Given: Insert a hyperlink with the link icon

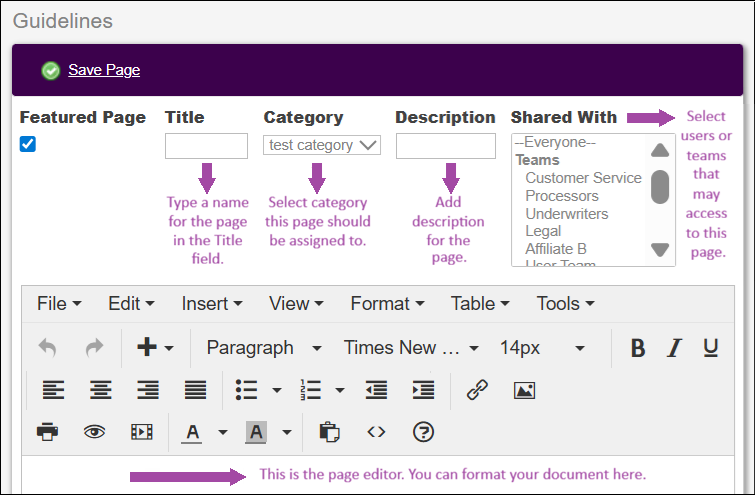Looking at the screenshot, I should point(477,390).
